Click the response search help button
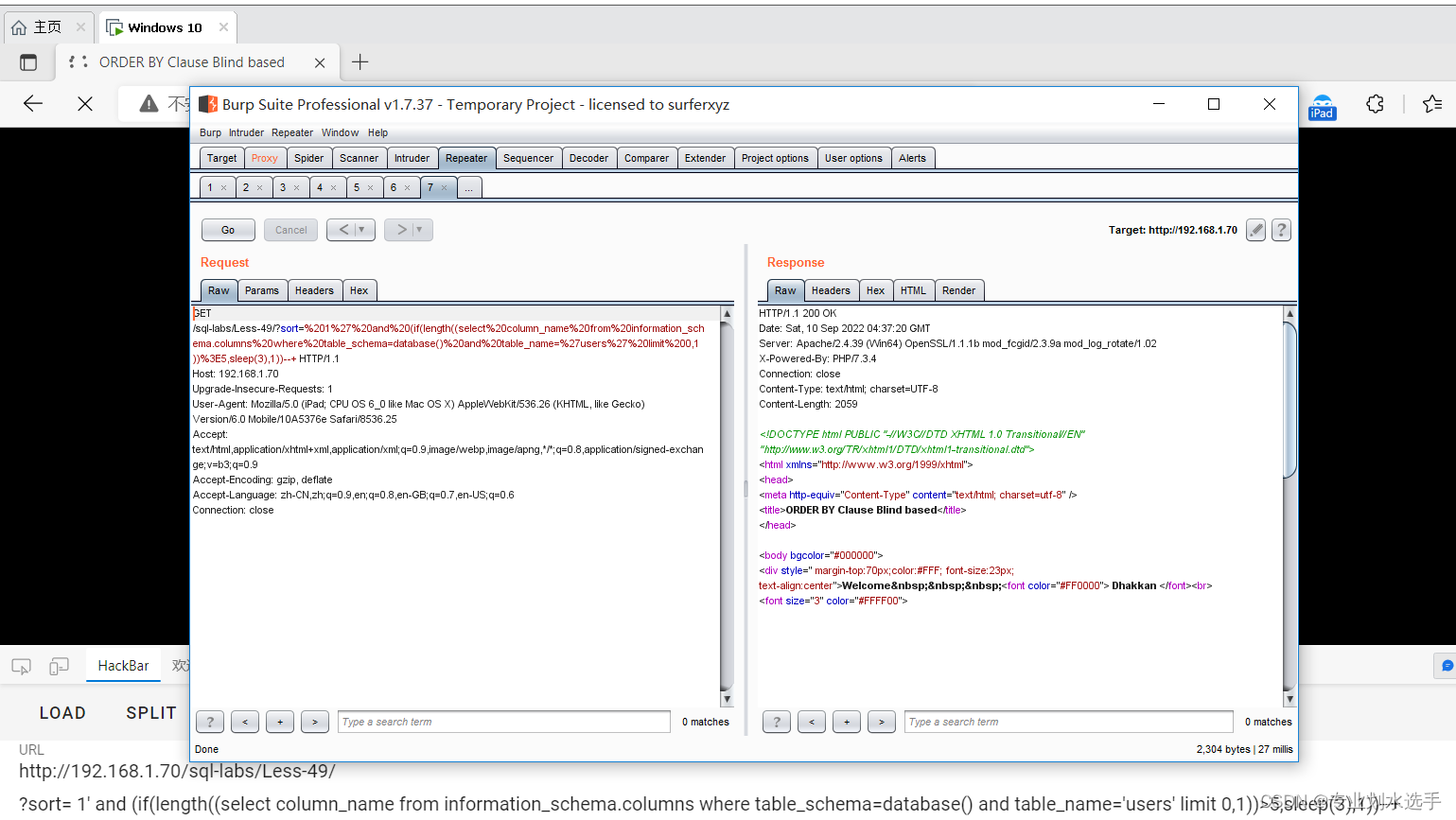This screenshot has width=1456, height=820. pyautogui.click(x=777, y=722)
